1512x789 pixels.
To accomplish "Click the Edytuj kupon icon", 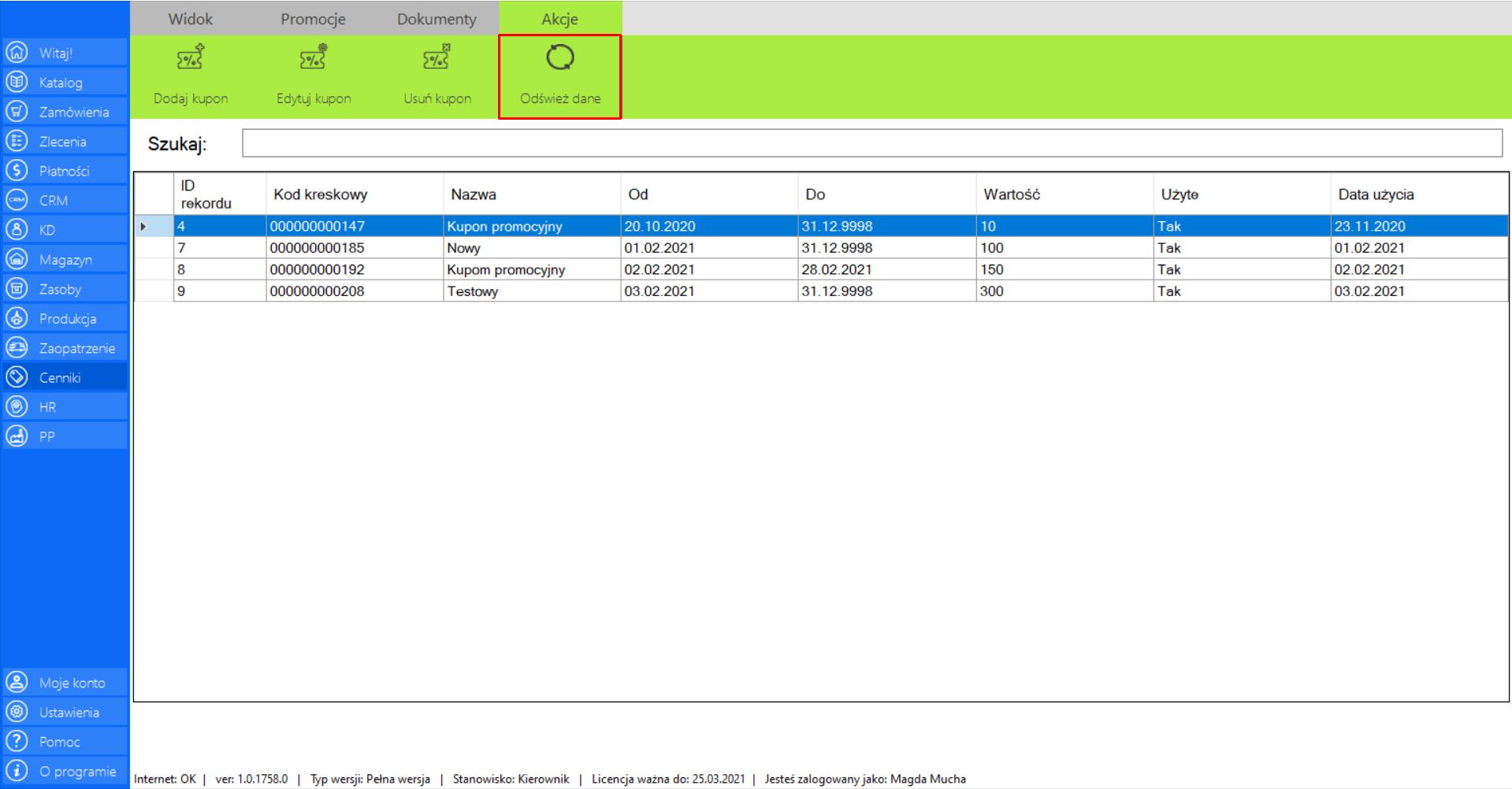I will 313,58.
